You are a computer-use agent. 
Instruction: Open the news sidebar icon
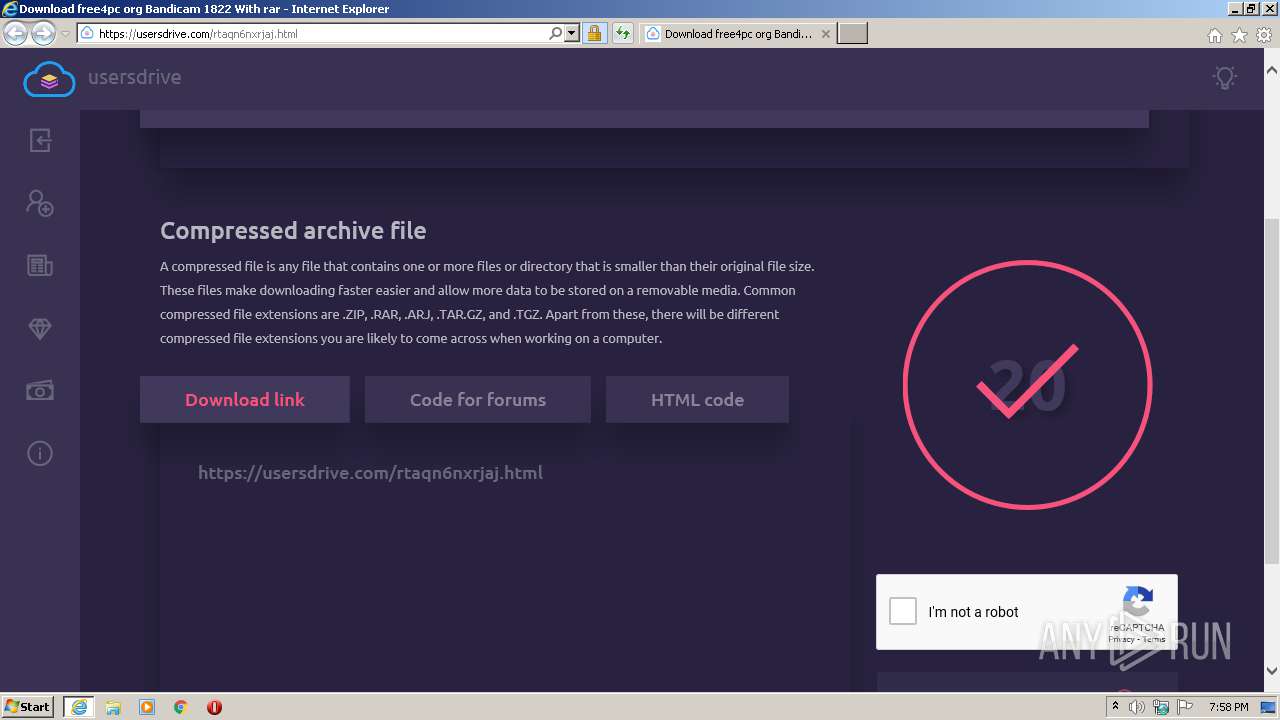[x=40, y=265]
